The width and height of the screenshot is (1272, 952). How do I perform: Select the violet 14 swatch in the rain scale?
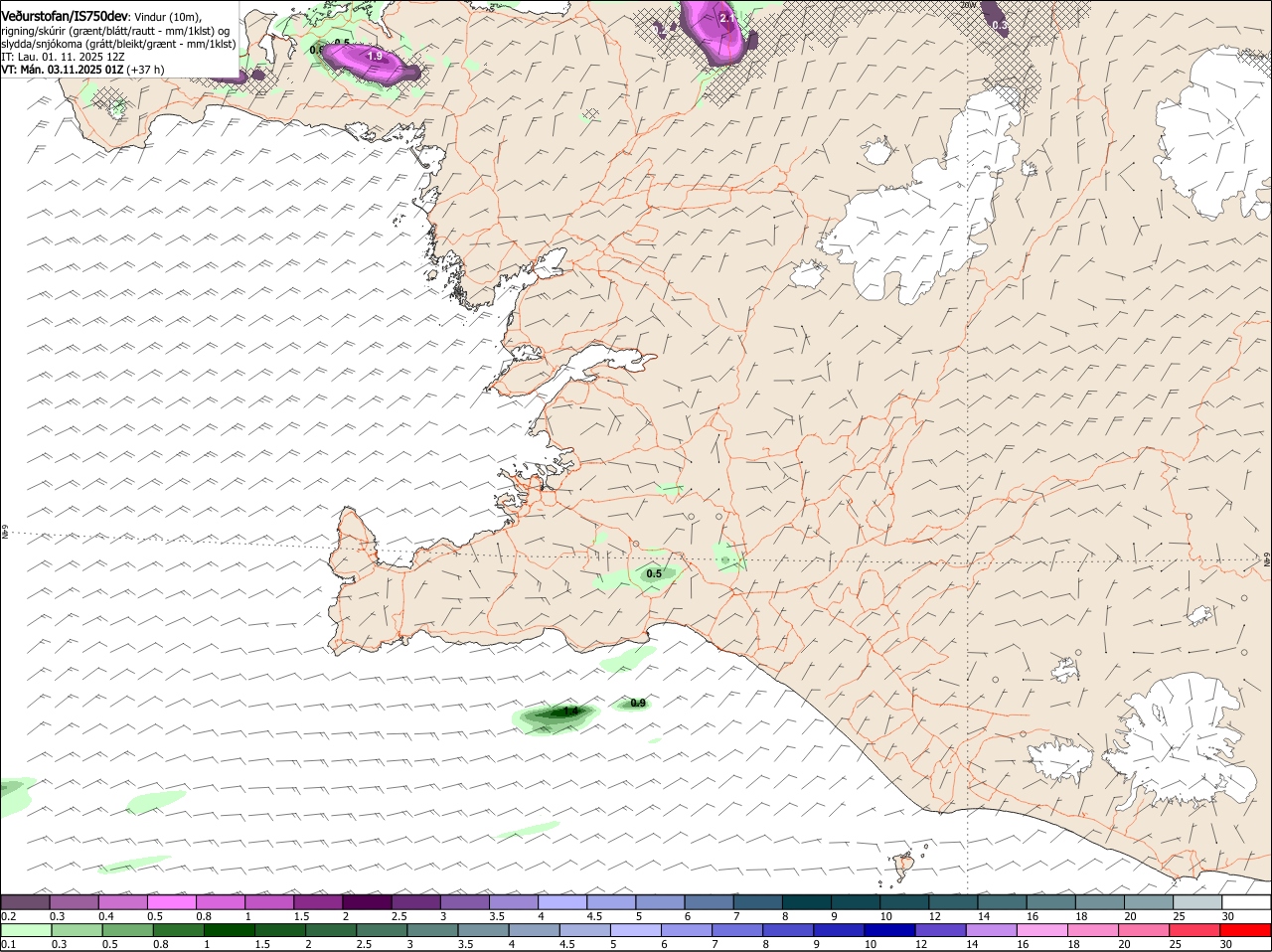(x=990, y=930)
